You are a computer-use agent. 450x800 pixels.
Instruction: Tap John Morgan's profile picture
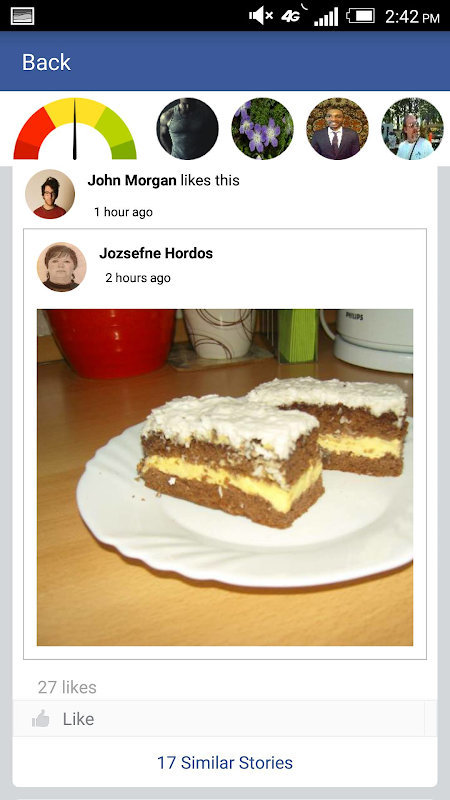pos(50,194)
